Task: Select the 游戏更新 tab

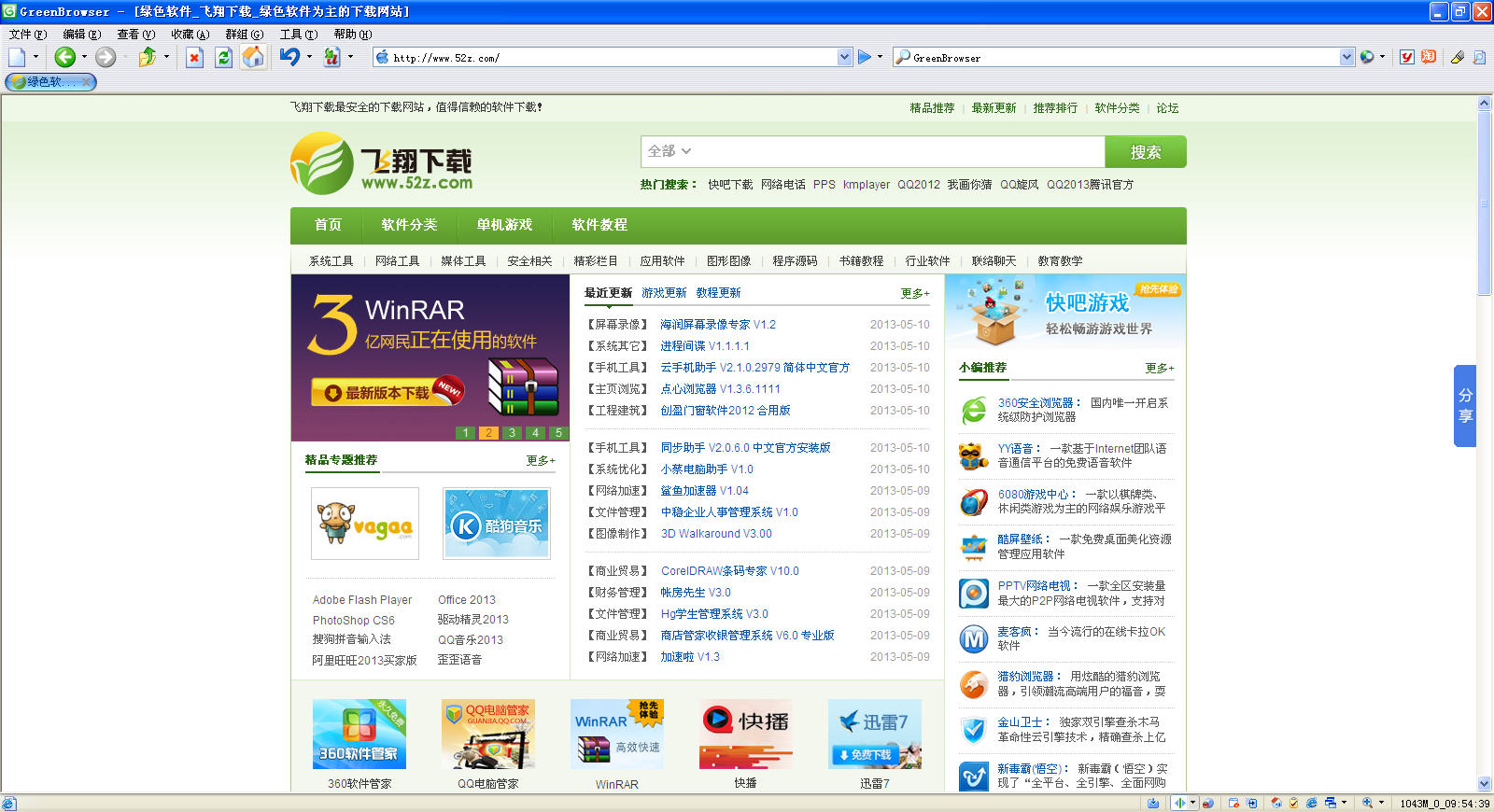Action: [664, 293]
